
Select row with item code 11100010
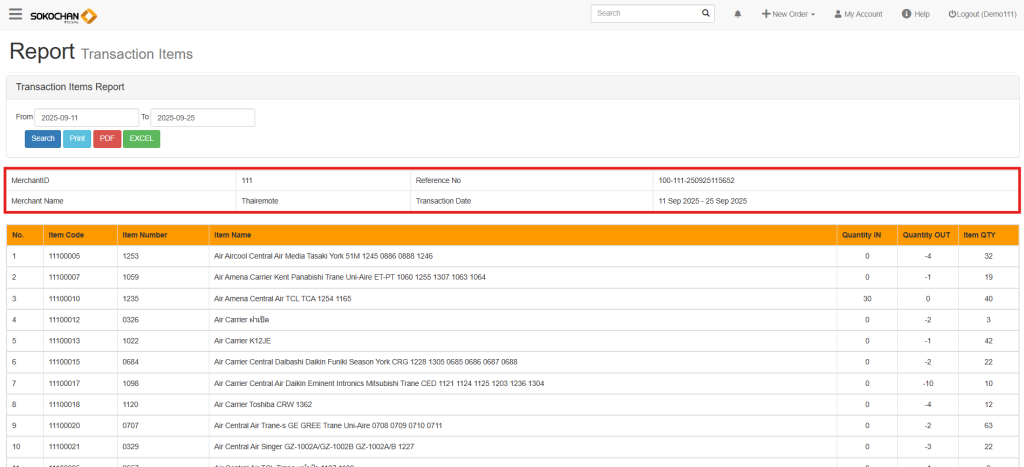tap(64, 299)
